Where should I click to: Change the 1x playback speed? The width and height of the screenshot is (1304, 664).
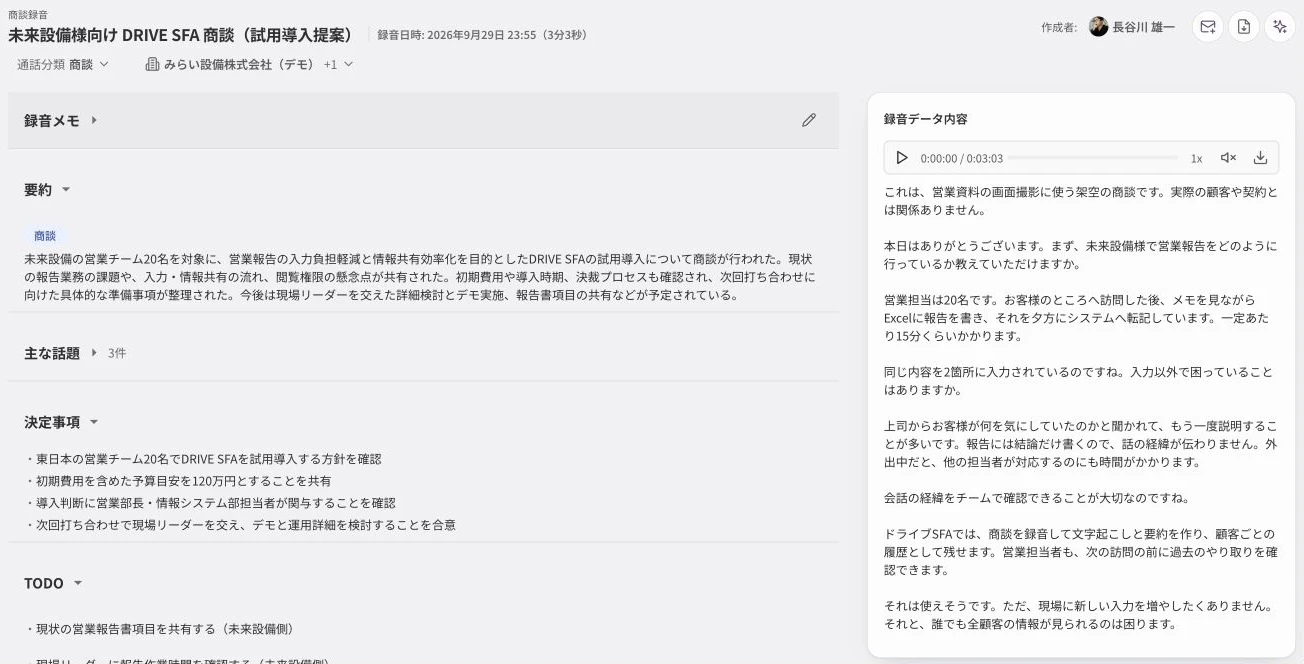[x=1196, y=158]
